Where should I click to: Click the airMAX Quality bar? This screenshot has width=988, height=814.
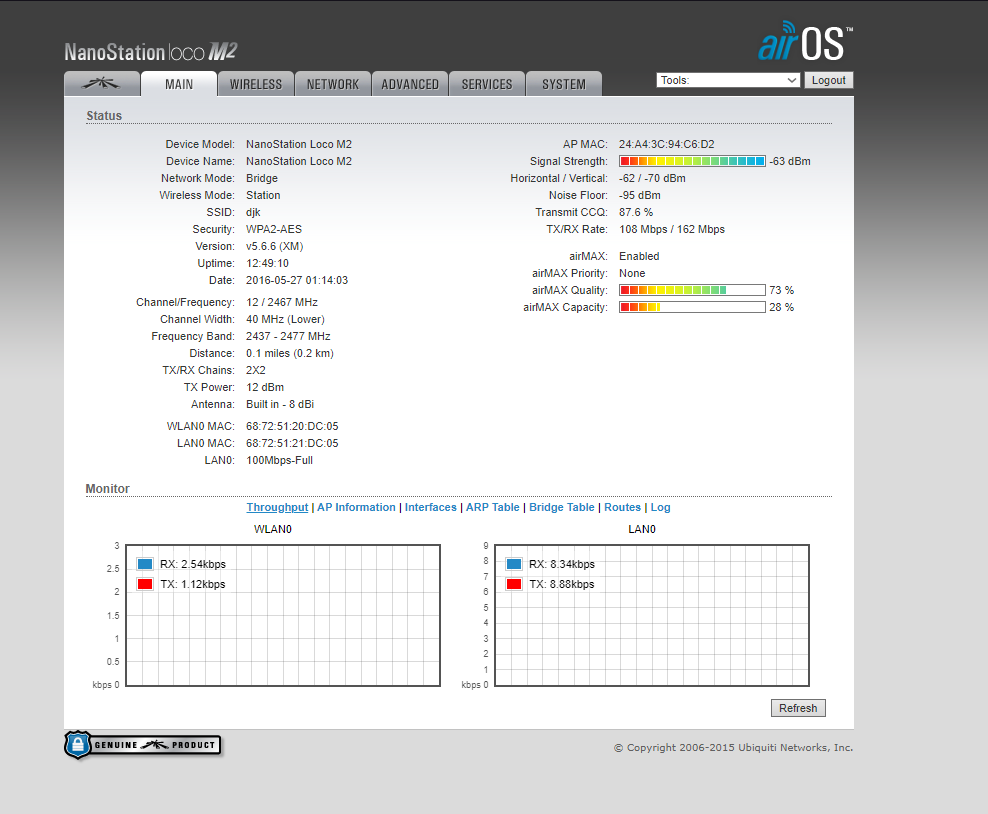click(692, 290)
